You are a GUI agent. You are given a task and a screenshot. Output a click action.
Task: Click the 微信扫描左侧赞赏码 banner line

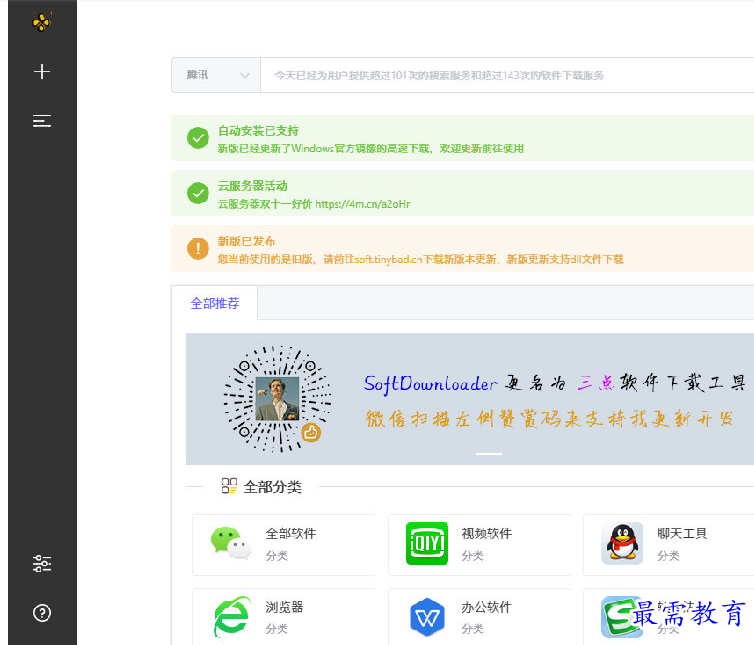coord(549,419)
